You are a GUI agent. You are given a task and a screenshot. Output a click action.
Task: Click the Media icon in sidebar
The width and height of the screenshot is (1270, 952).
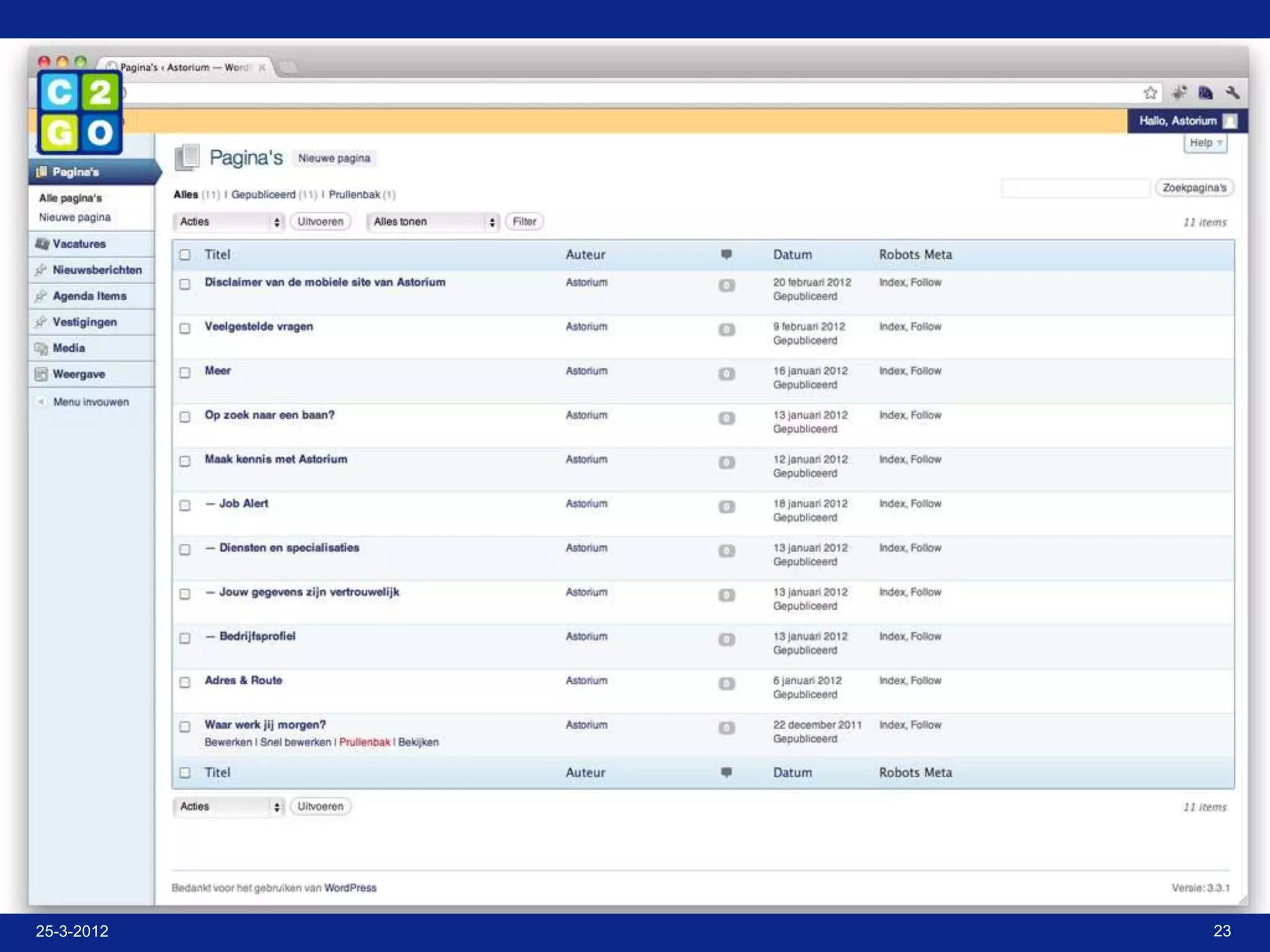click(x=42, y=348)
